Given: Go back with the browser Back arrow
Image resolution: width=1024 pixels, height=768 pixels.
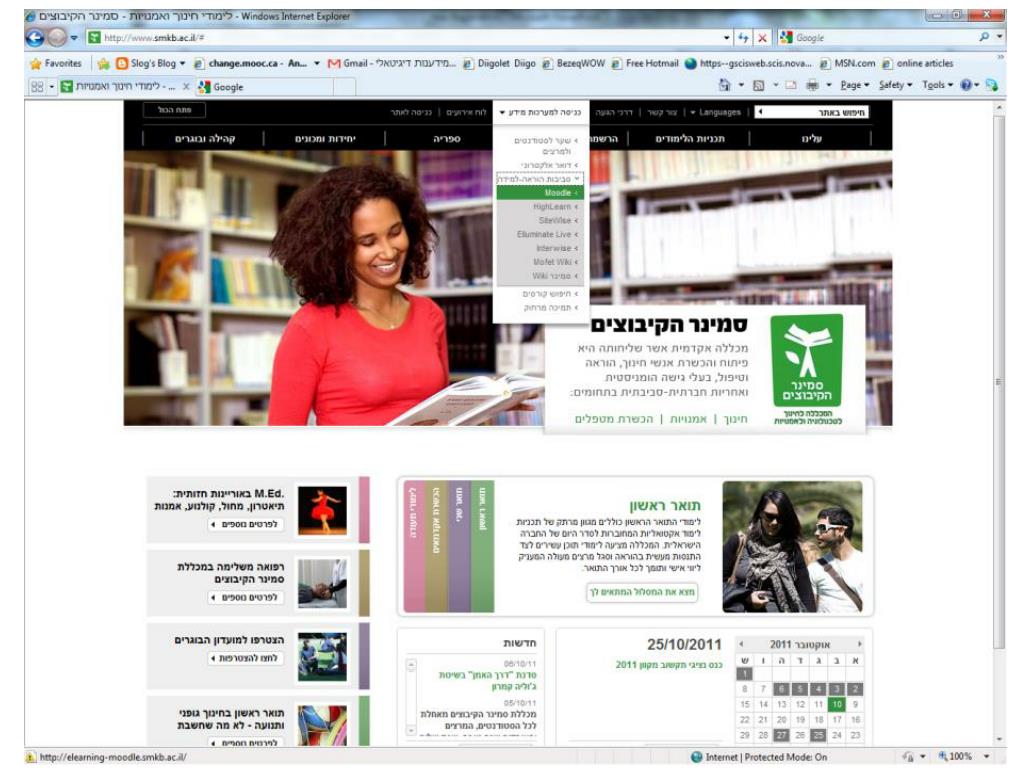Looking at the screenshot, I should 35,38.
